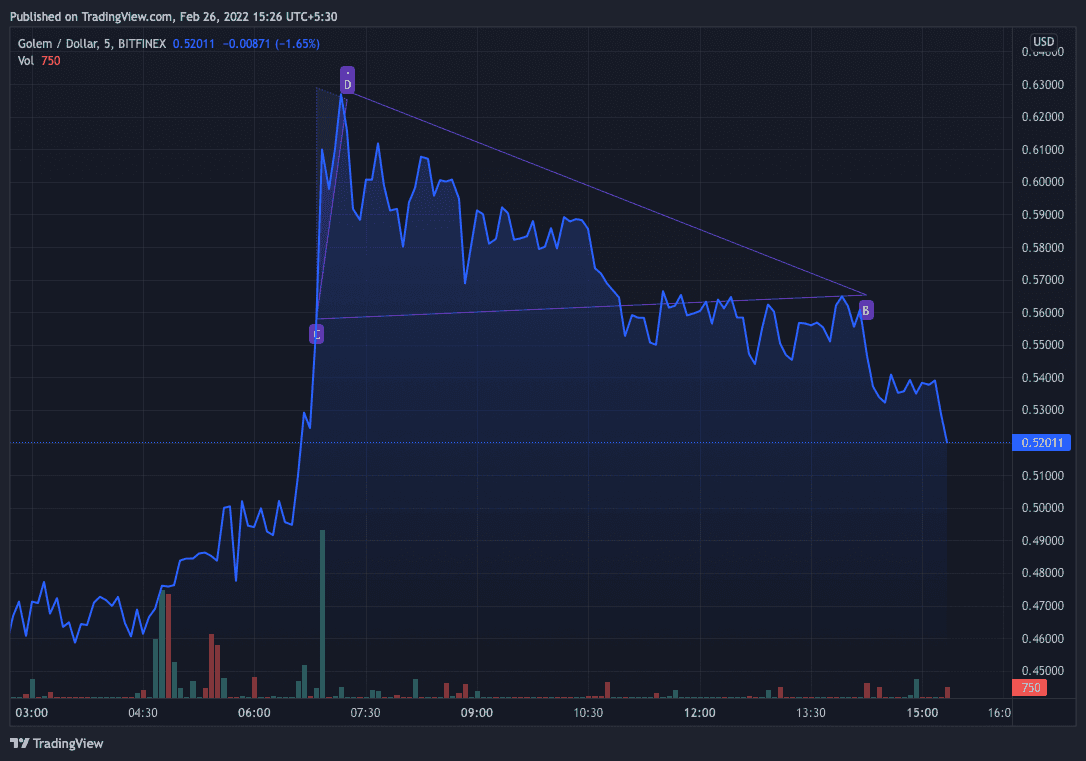
Task: Click the 0.60000 level on price scale
Action: click(x=1041, y=182)
